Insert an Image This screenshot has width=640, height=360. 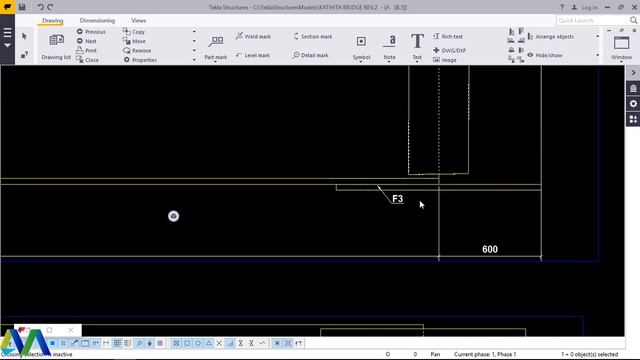[444, 60]
